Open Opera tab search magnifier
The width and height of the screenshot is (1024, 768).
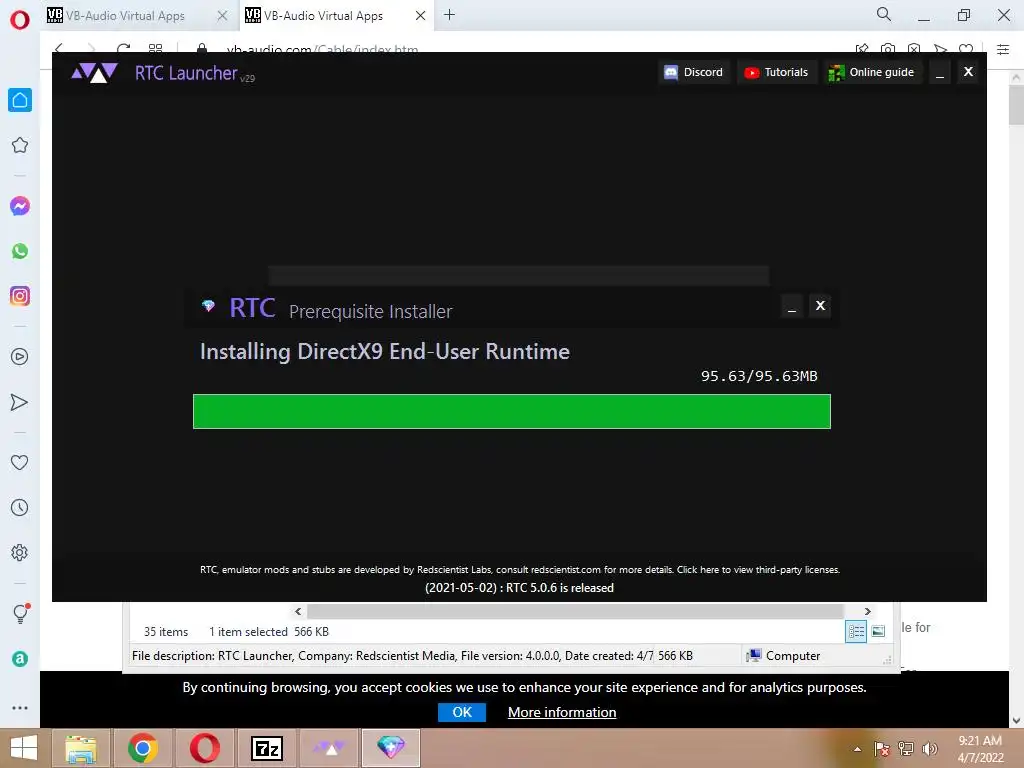click(884, 14)
